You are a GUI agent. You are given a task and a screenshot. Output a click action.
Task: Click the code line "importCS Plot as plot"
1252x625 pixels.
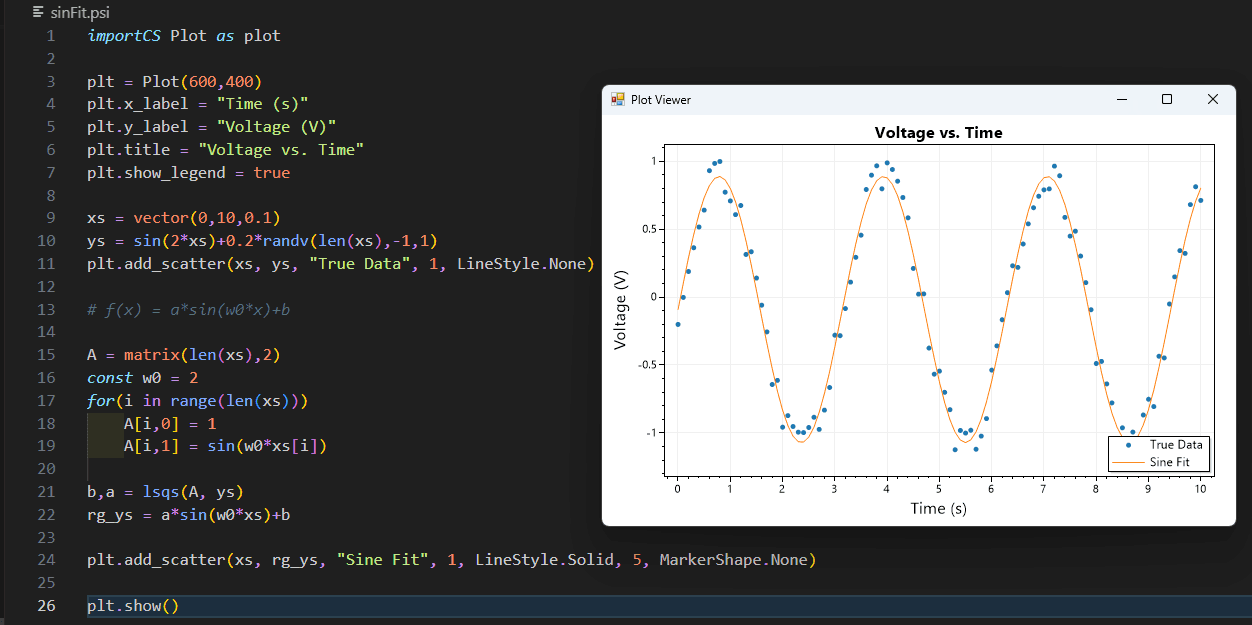pyautogui.click(x=184, y=36)
